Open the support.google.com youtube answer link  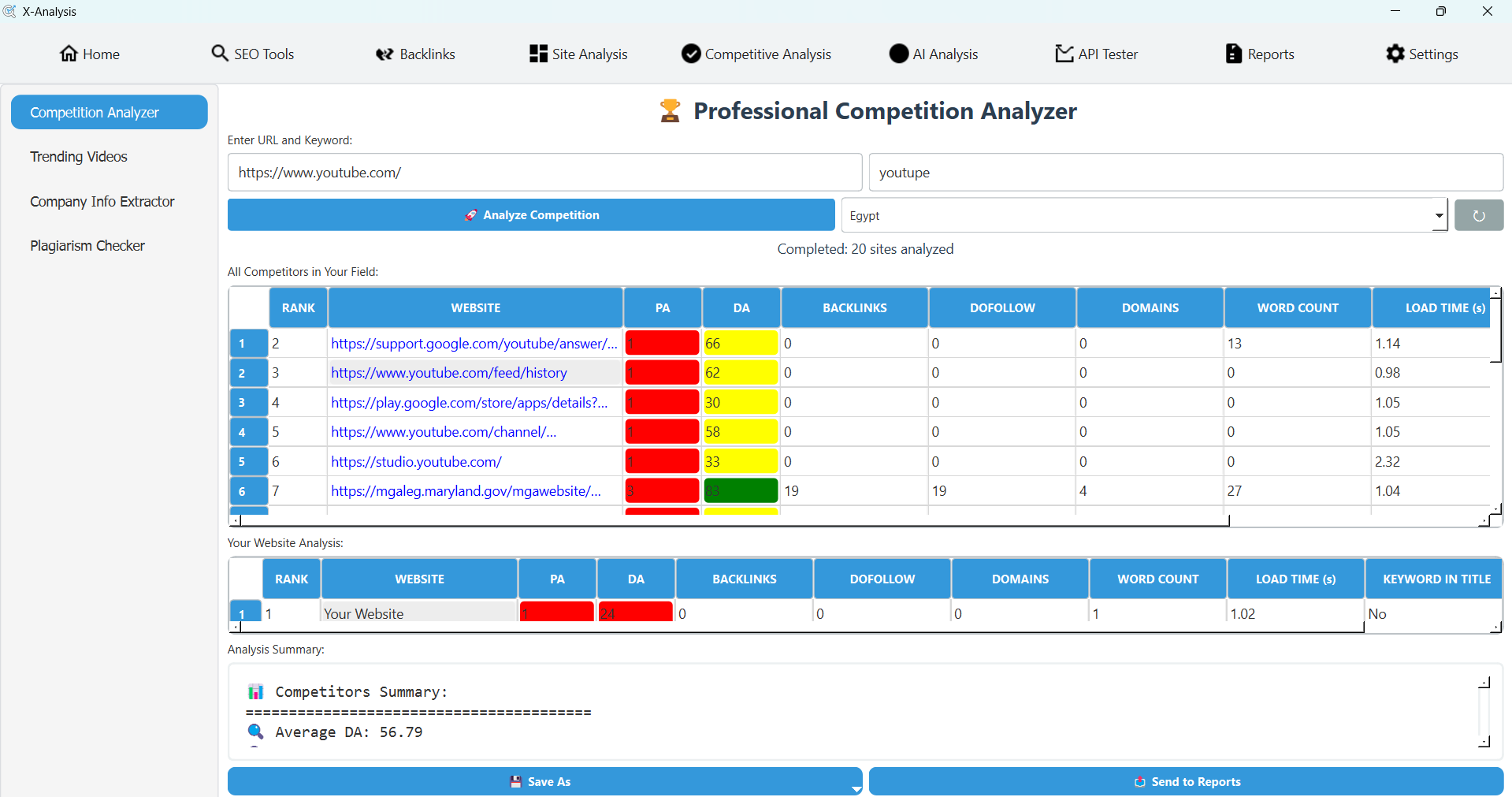click(474, 344)
